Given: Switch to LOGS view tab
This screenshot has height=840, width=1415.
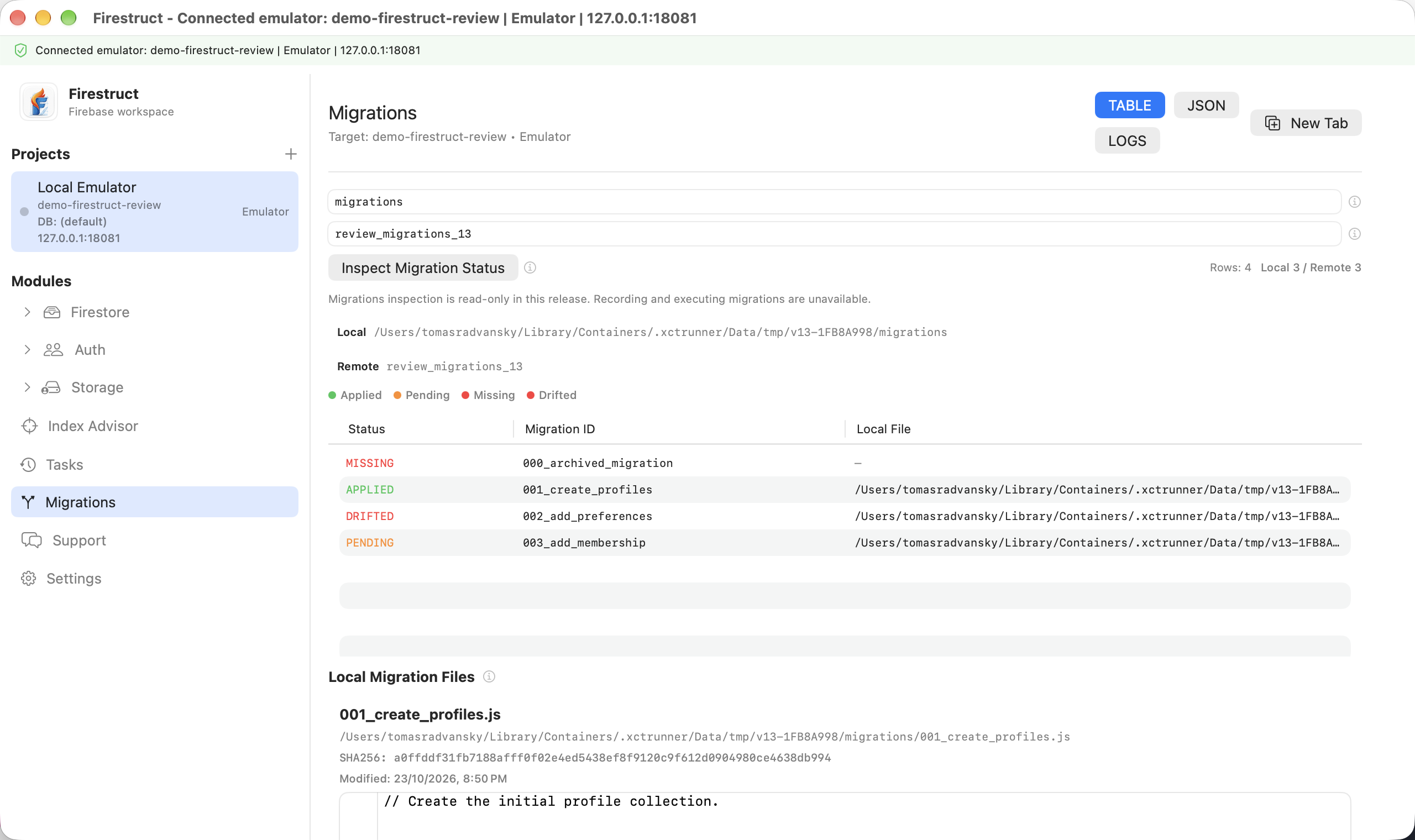Looking at the screenshot, I should coord(1127,140).
